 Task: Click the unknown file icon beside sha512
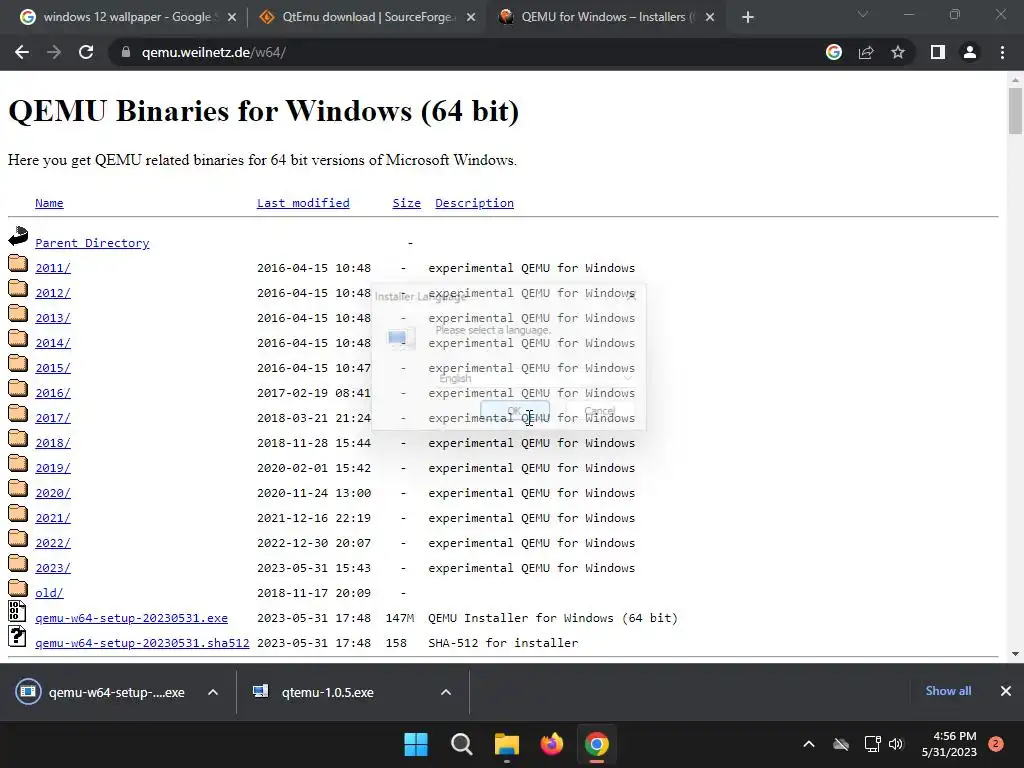pyautogui.click(x=17, y=636)
